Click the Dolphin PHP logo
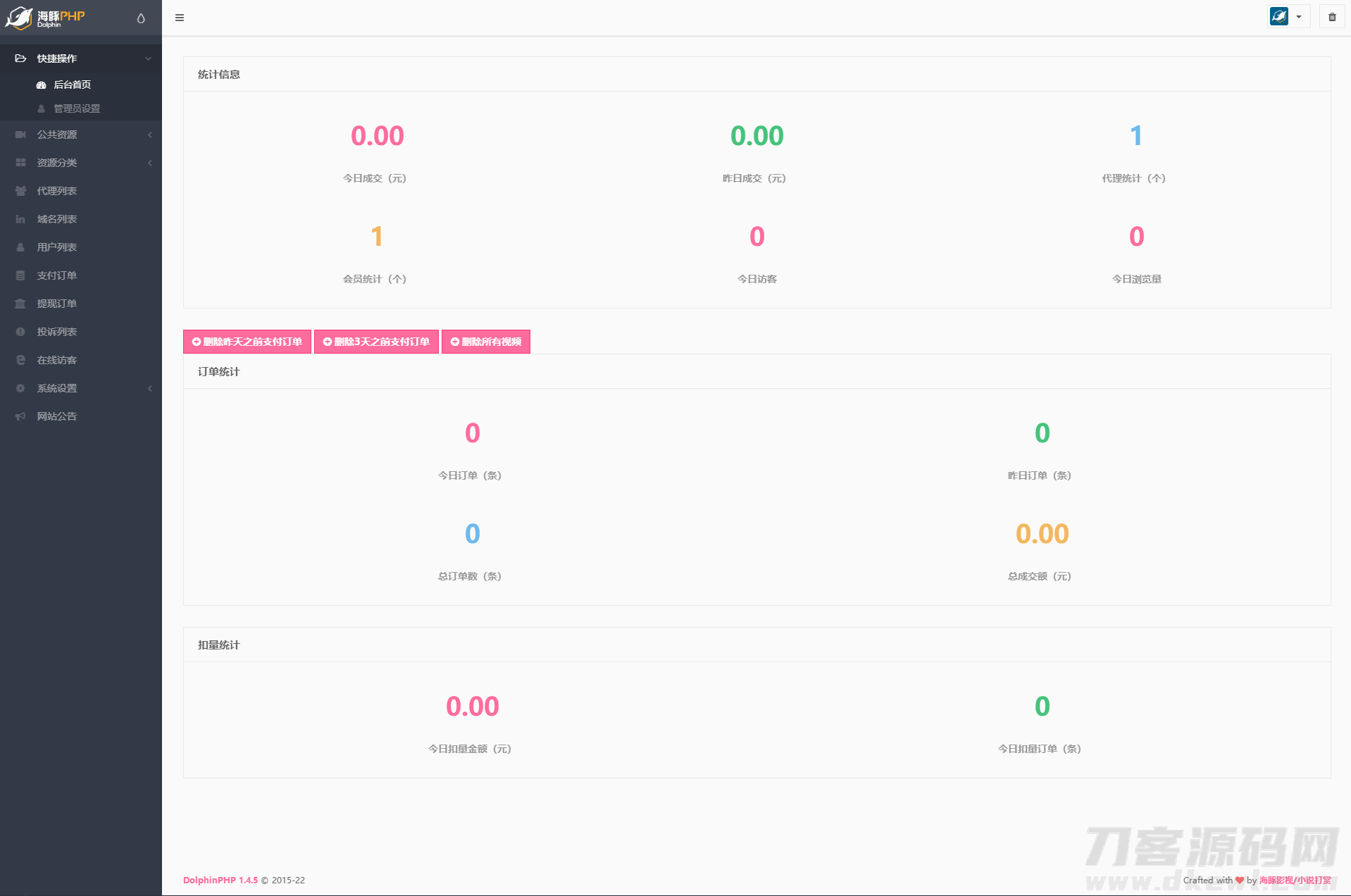Image resolution: width=1351 pixels, height=896 pixels. pyautogui.click(x=46, y=18)
